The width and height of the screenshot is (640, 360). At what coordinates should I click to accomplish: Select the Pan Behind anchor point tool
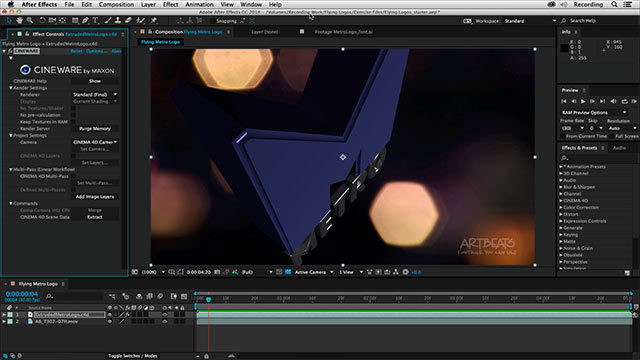tap(62, 20)
